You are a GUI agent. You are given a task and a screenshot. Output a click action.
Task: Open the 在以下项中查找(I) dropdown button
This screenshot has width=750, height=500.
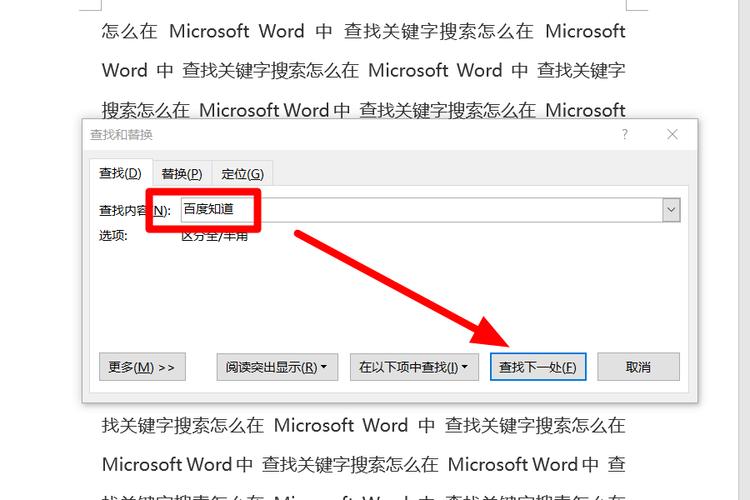[414, 367]
